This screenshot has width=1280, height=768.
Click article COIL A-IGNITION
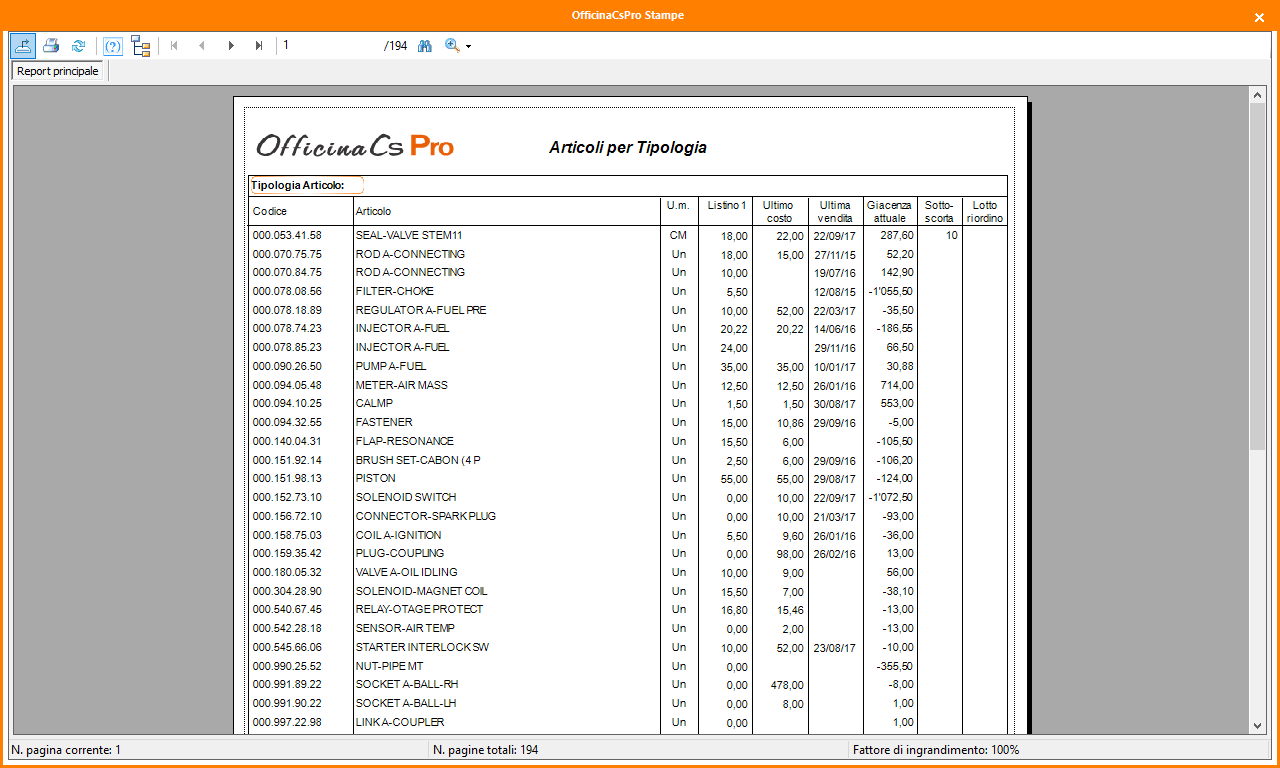coord(399,535)
